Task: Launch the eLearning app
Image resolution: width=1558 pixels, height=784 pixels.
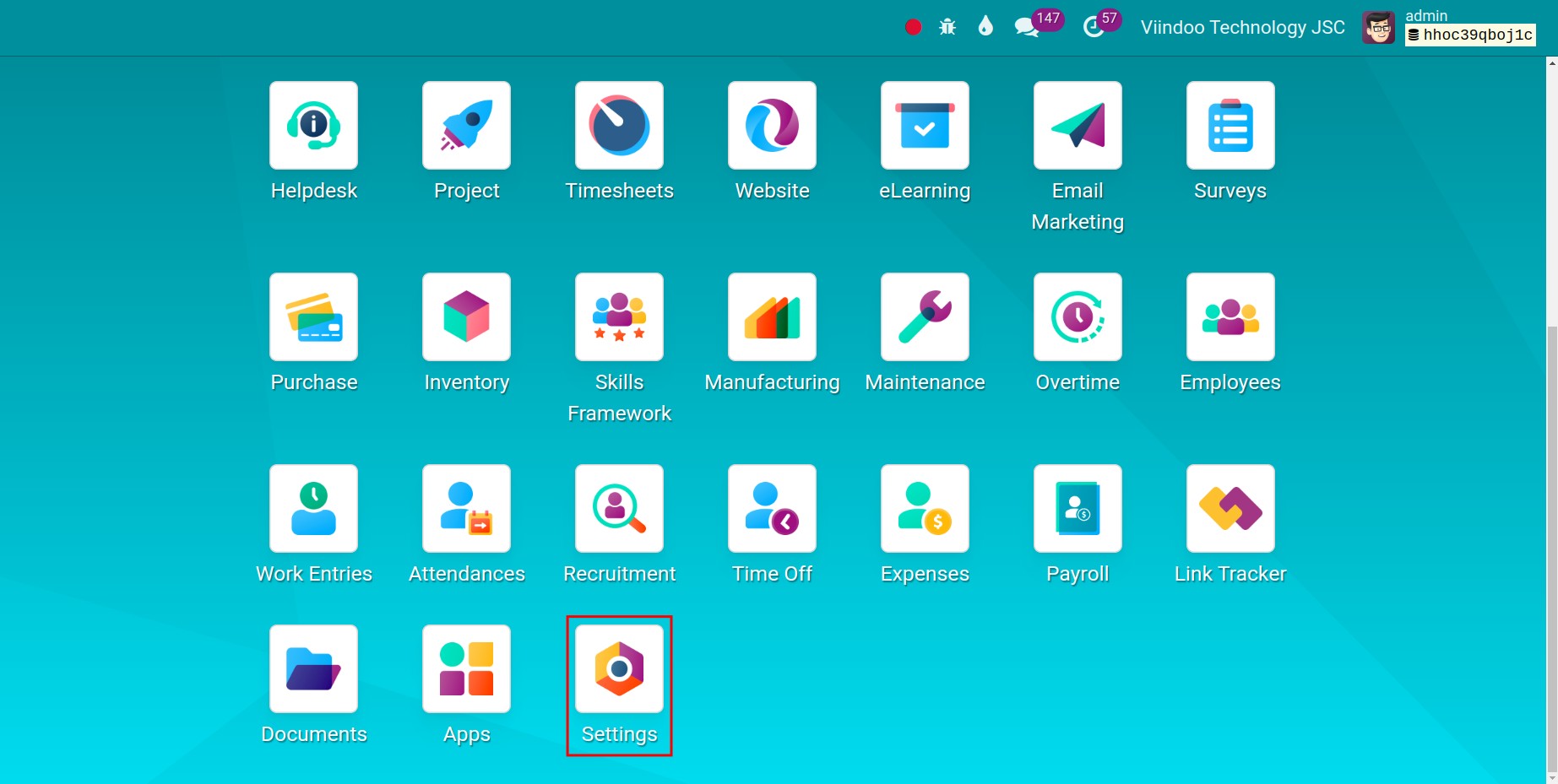Action: click(x=925, y=126)
